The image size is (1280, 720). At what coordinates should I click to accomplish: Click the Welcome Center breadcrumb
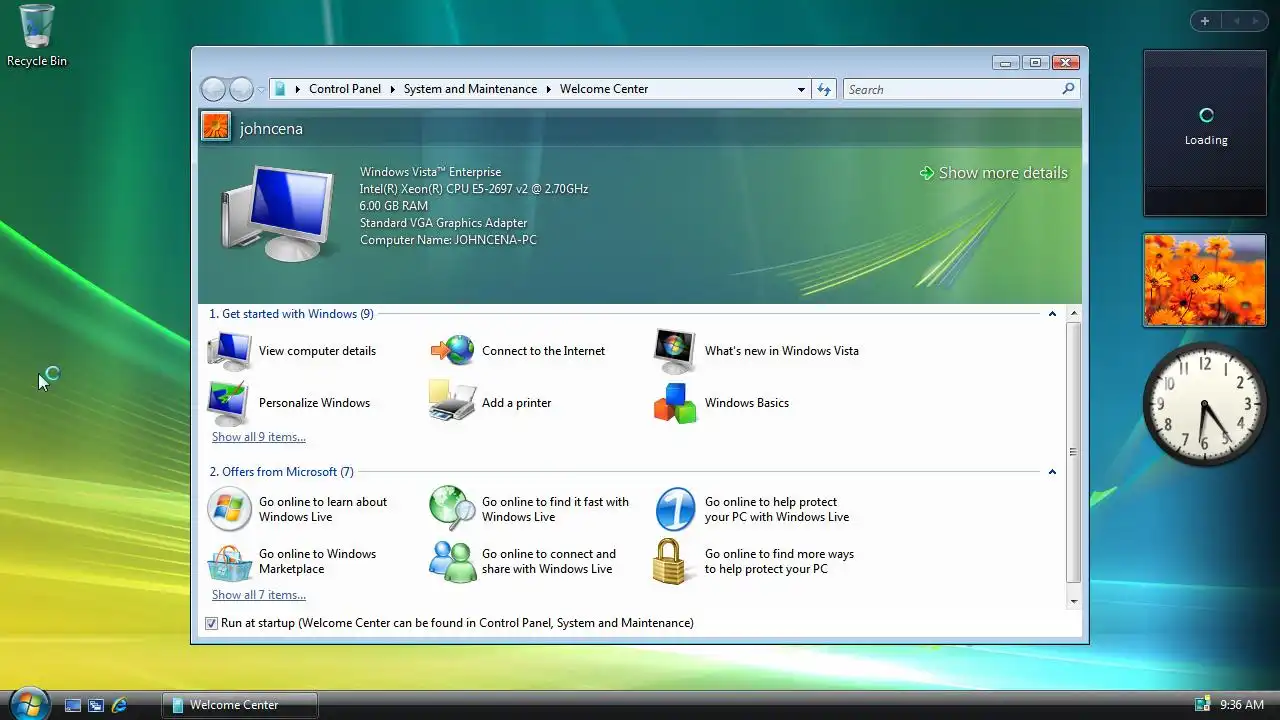(604, 89)
